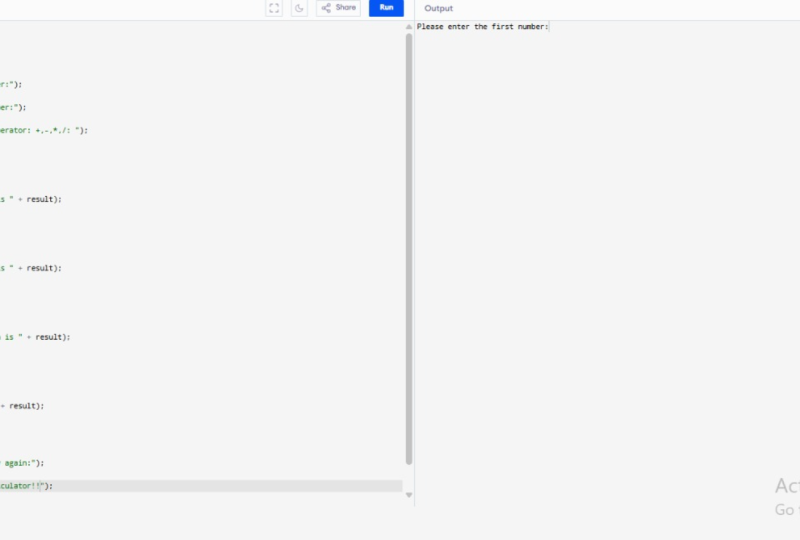The width and height of the screenshot is (800, 540).
Task: Click the fullscreen toggle icon
Action: click(x=274, y=8)
